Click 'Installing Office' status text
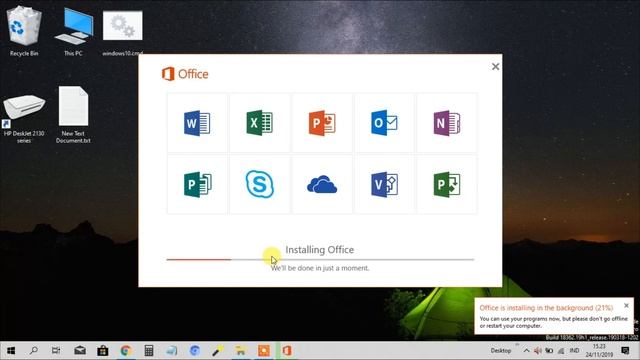The height and width of the screenshot is (360, 640). [x=320, y=250]
